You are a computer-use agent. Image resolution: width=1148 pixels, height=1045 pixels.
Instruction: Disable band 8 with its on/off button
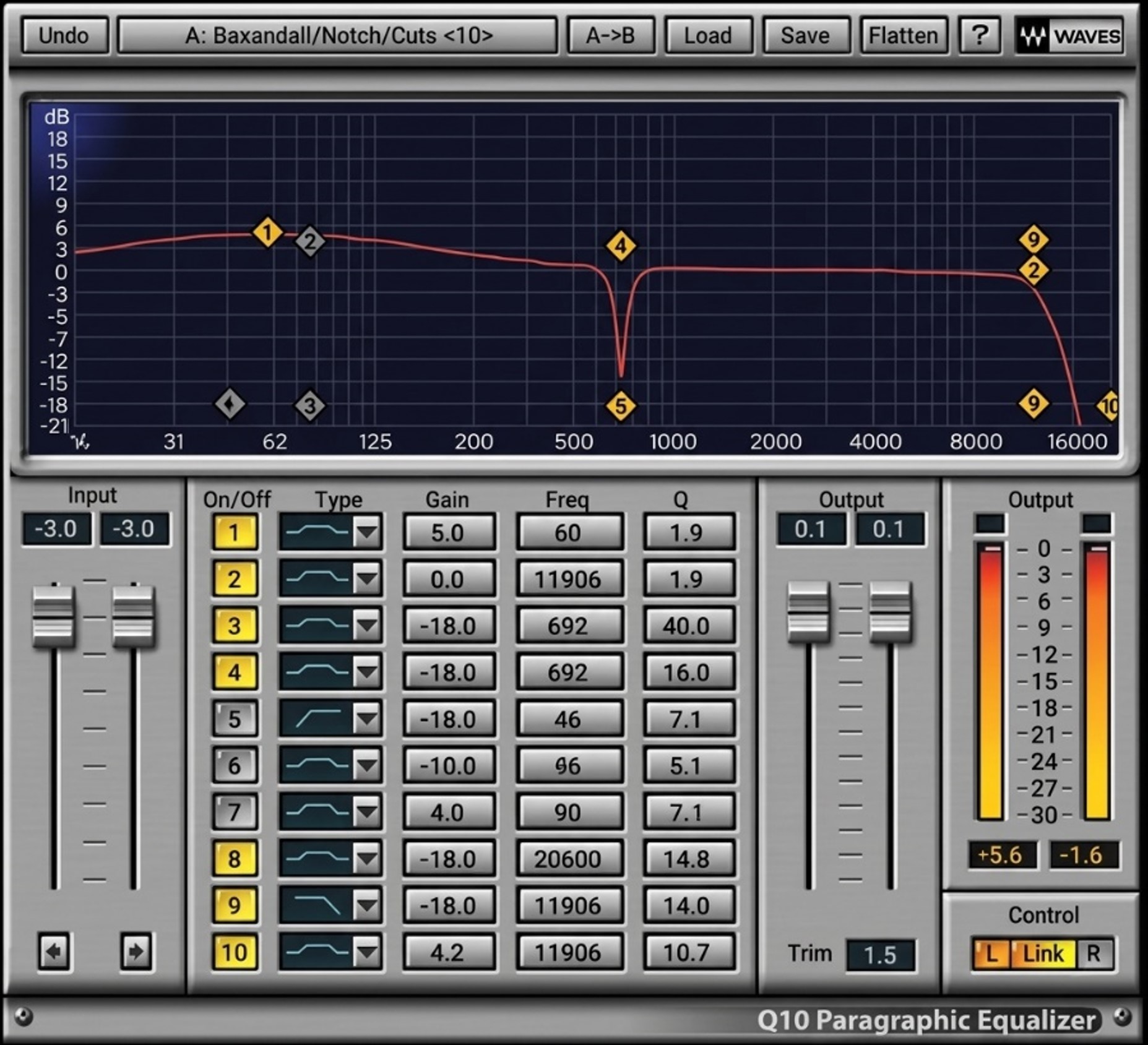pos(234,858)
